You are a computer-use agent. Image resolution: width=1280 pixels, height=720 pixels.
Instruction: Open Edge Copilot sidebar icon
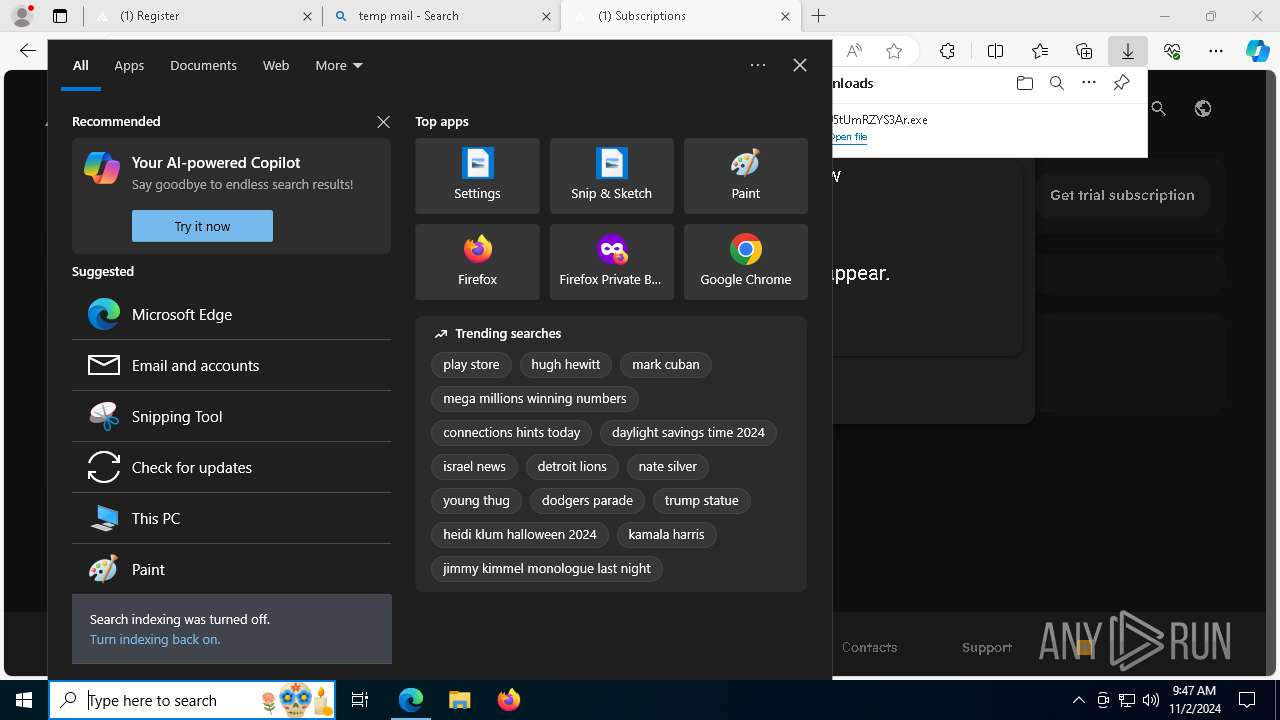coord(1257,51)
